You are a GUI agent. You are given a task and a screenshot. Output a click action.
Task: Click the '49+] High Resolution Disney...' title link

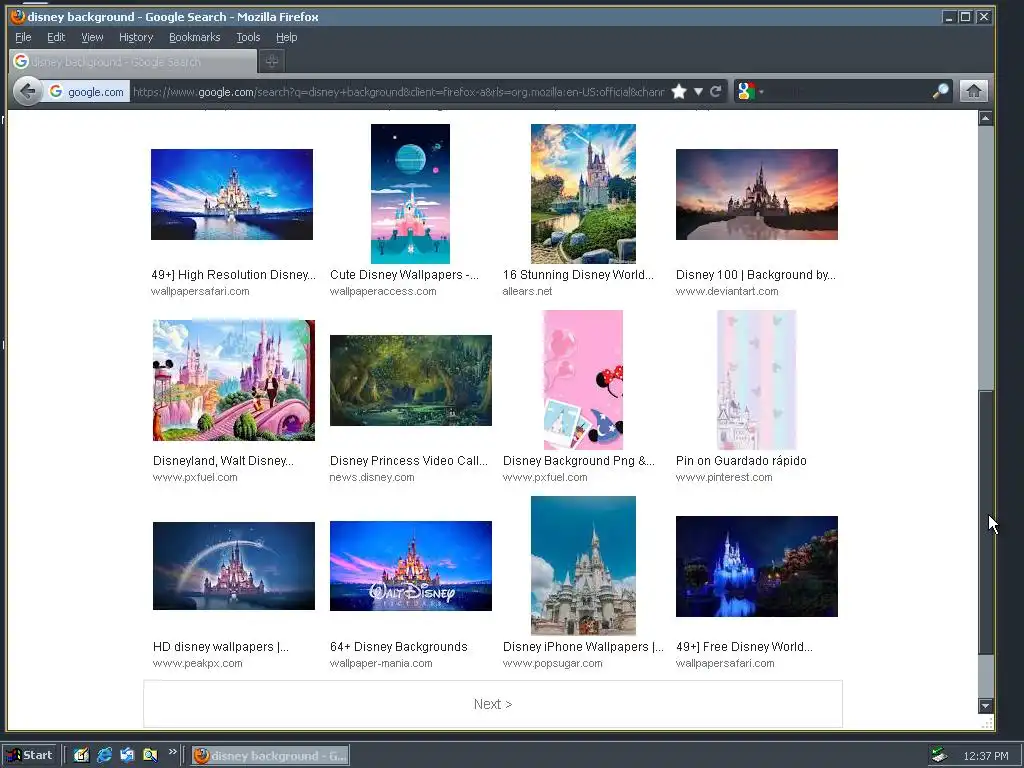[x=233, y=275]
